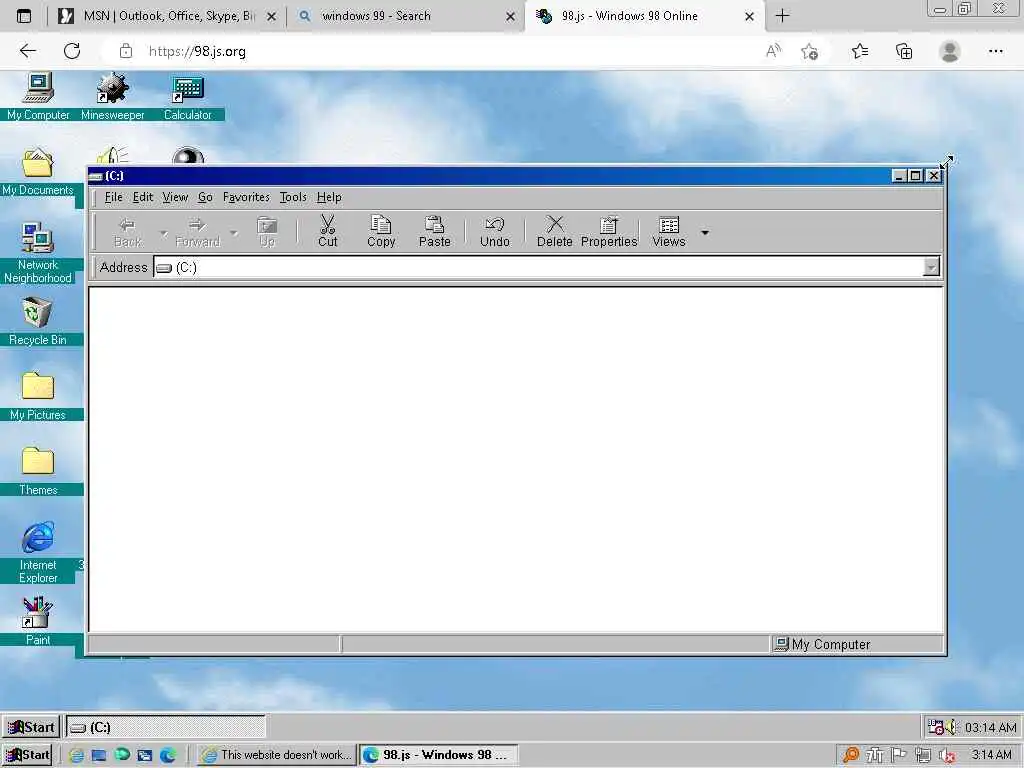Close the windows 99 Search tab
Image resolution: width=1024 pixels, height=768 pixels.
point(510,16)
